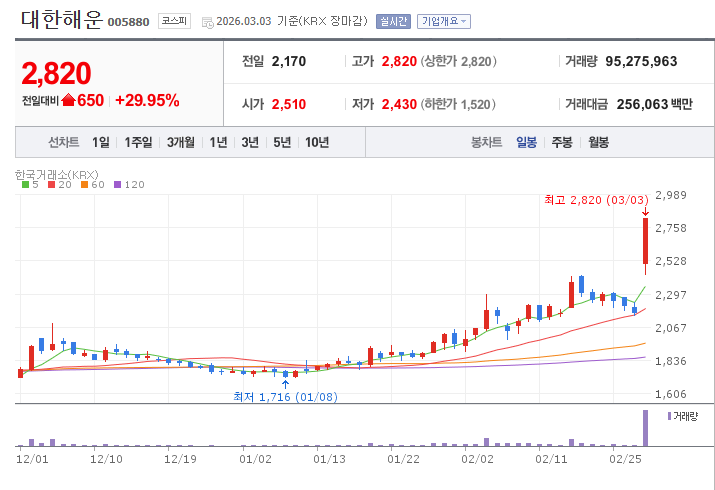Click the red up-arrow icon beside 650

(68, 100)
